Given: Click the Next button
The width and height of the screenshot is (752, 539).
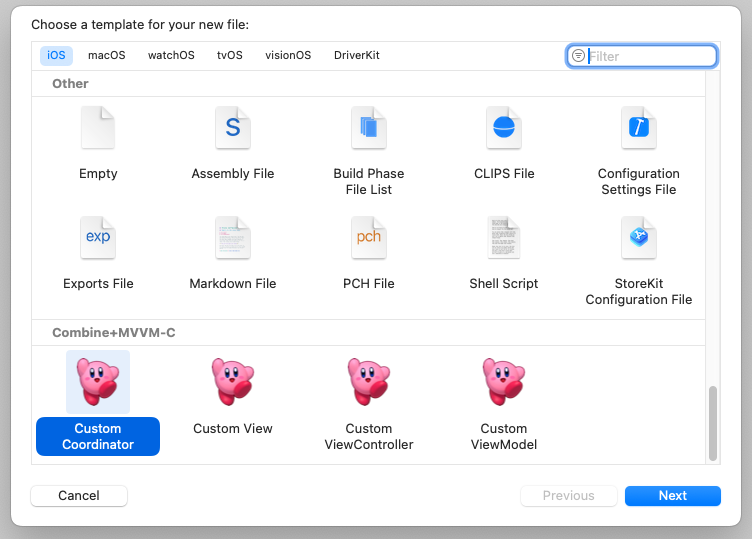Looking at the screenshot, I should click(x=672, y=495).
